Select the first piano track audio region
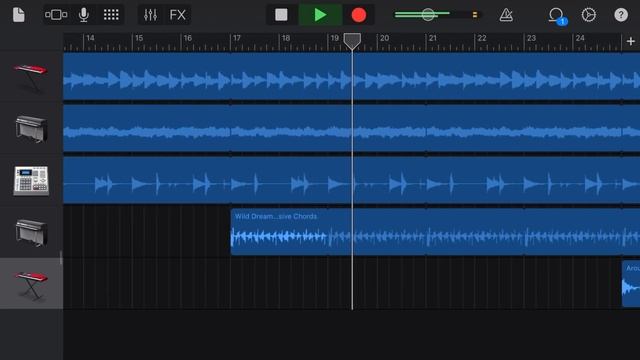 (351, 128)
